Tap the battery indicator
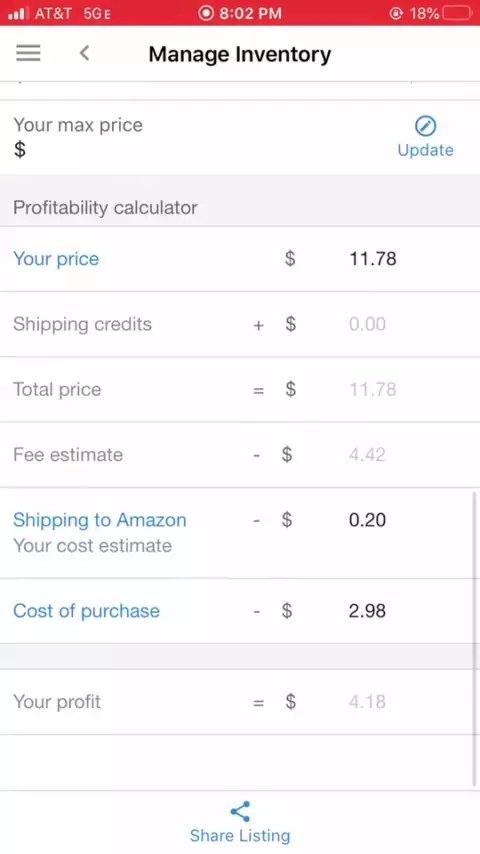Screen dimensions: 480x854 click(x=458, y=13)
